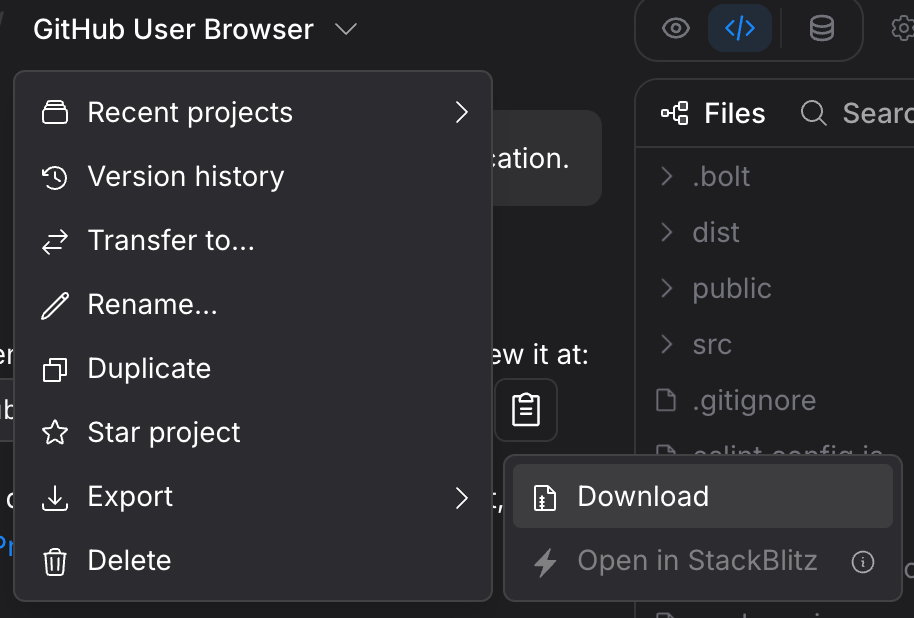This screenshot has height=618, width=914.
Task: Click the Duplicate copy icon
Action: tap(55, 370)
